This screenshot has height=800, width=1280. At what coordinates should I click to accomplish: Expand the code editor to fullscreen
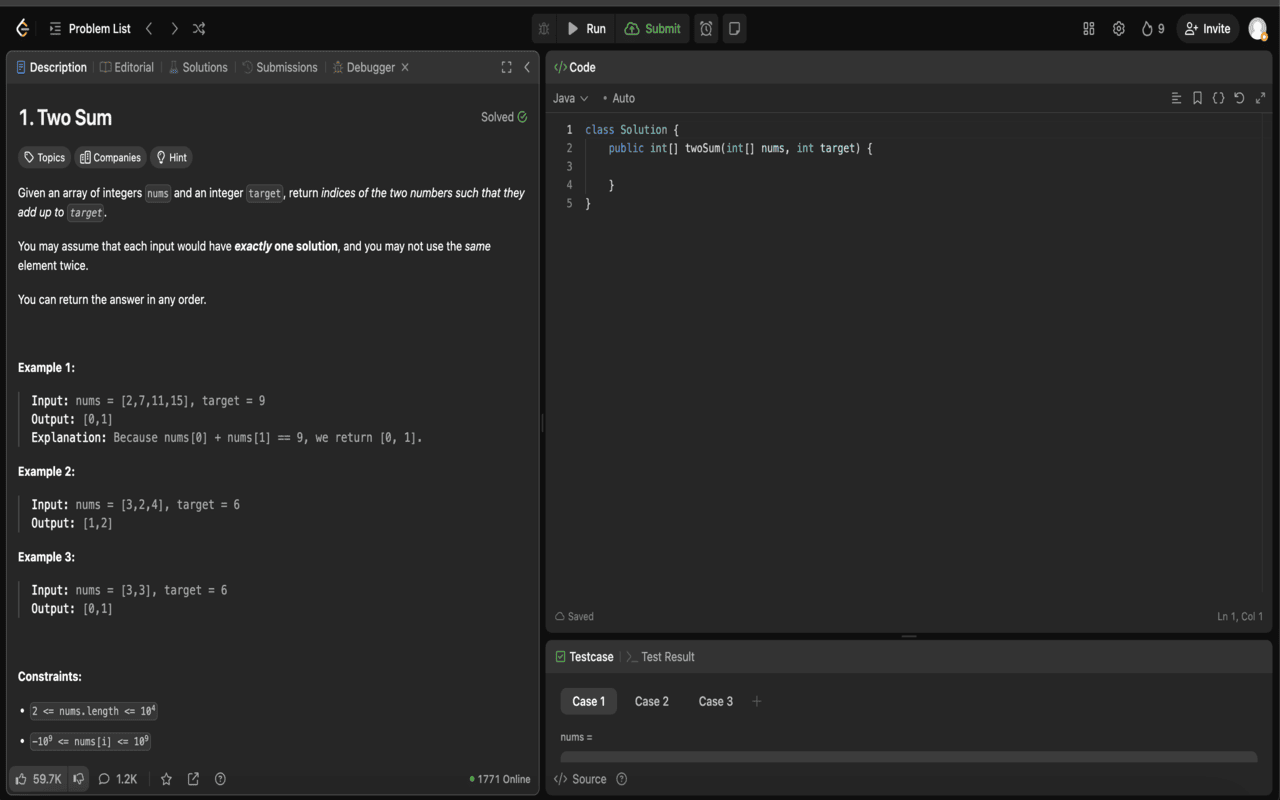pos(1260,98)
